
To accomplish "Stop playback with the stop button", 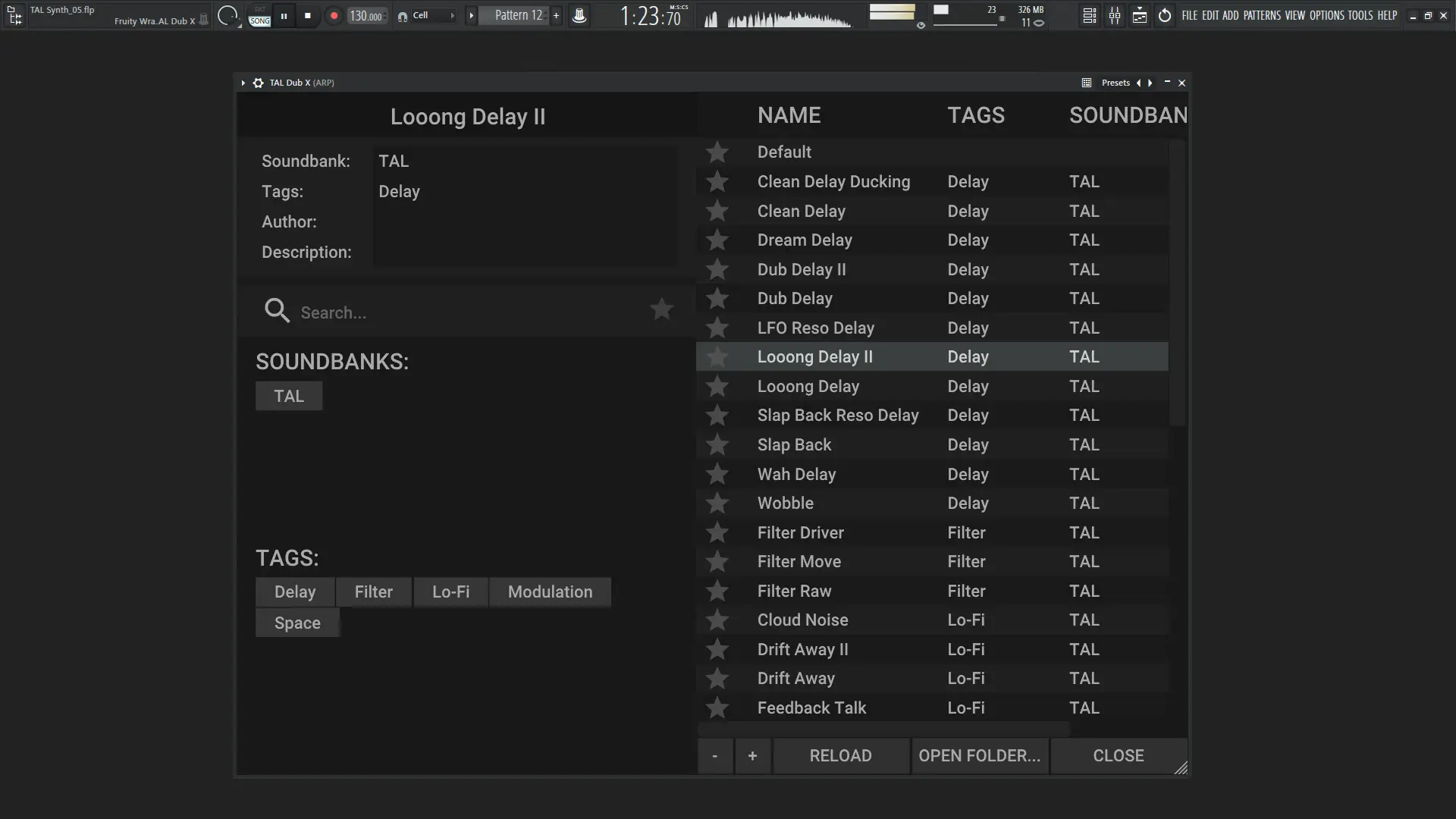I will pyautogui.click(x=307, y=16).
